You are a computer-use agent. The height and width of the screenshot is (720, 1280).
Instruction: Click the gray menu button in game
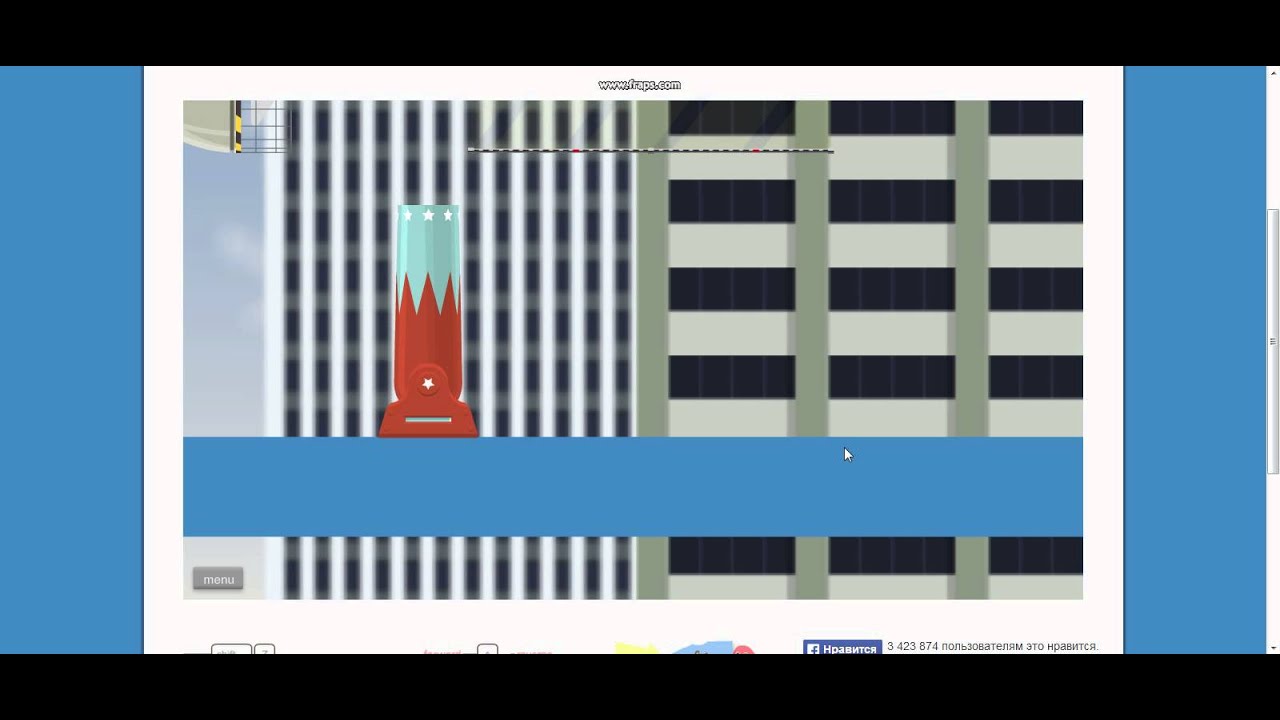click(218, 579)
